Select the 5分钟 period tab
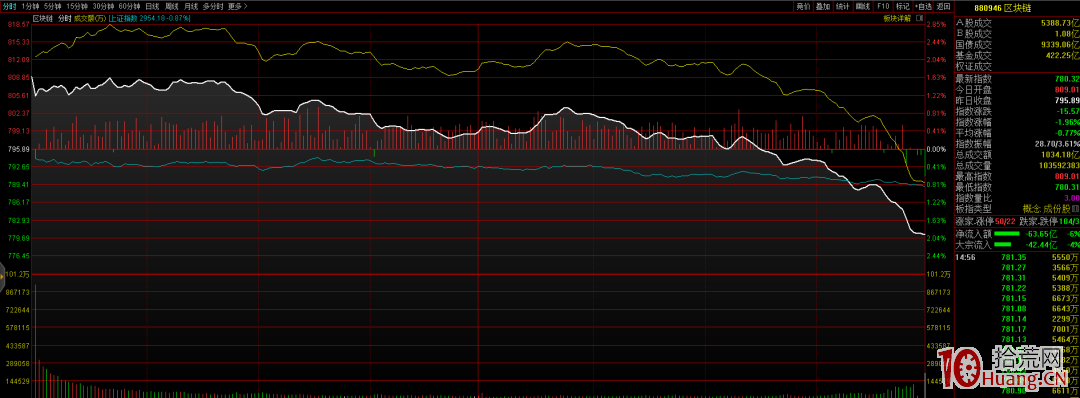Image resolution: width=1080 pixels, height=398 pixels. (52, 6)
